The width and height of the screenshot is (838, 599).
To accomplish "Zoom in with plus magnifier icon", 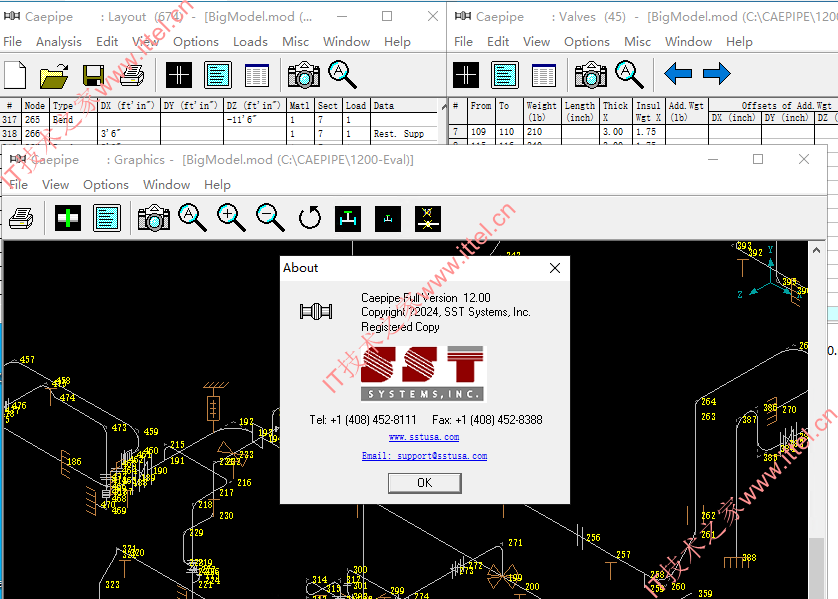I will point(231,218).
